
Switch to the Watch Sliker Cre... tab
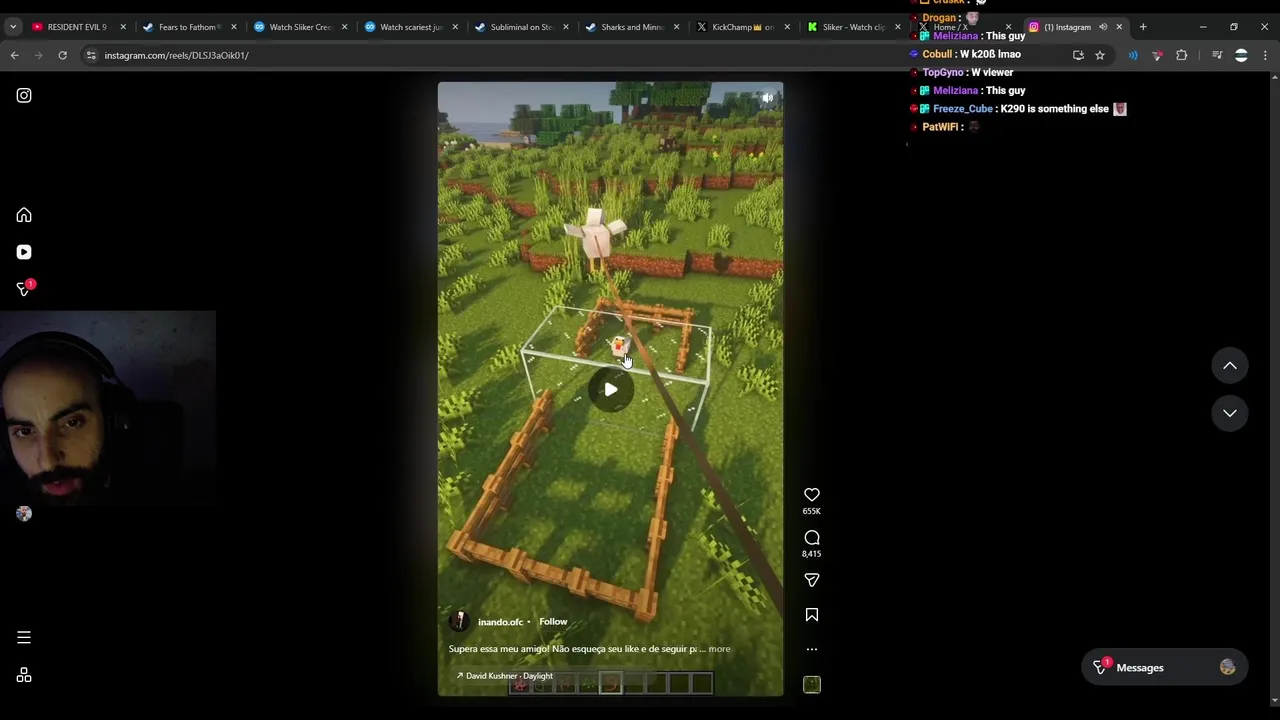click(x=298, y=27)
